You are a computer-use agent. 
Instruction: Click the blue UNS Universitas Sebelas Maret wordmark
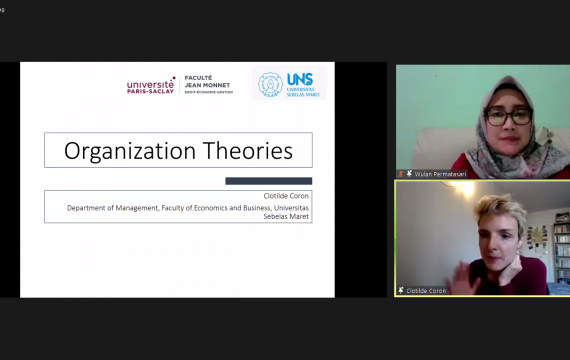303,84
